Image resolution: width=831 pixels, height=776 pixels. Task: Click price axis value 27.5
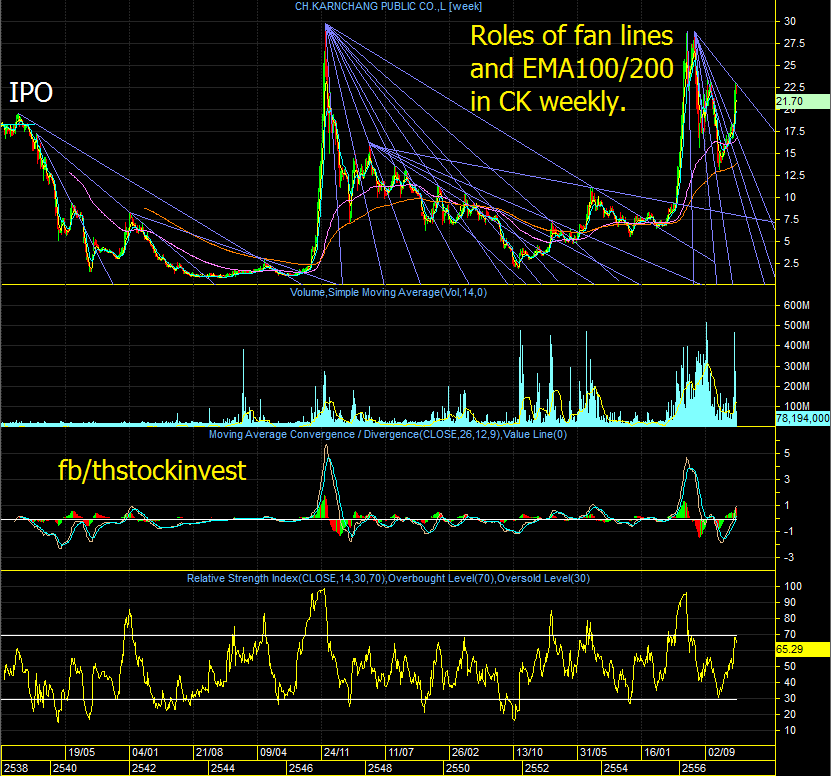(794, 43)
